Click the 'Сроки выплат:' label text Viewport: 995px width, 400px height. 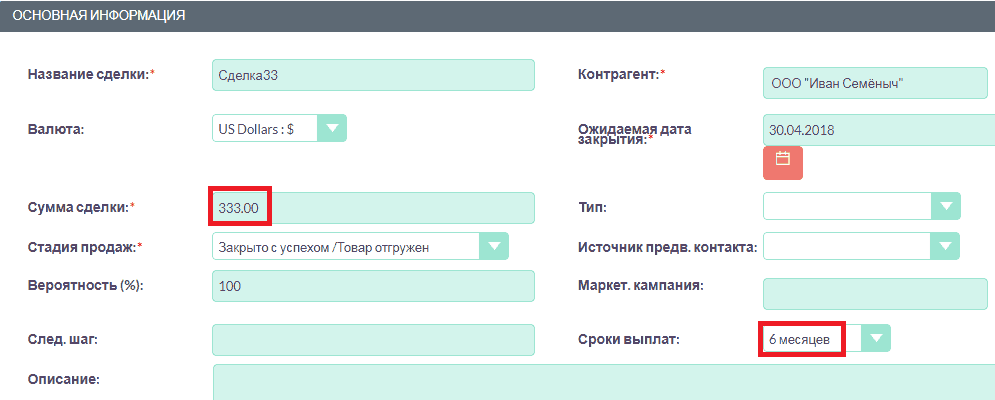tap(628, 339)
